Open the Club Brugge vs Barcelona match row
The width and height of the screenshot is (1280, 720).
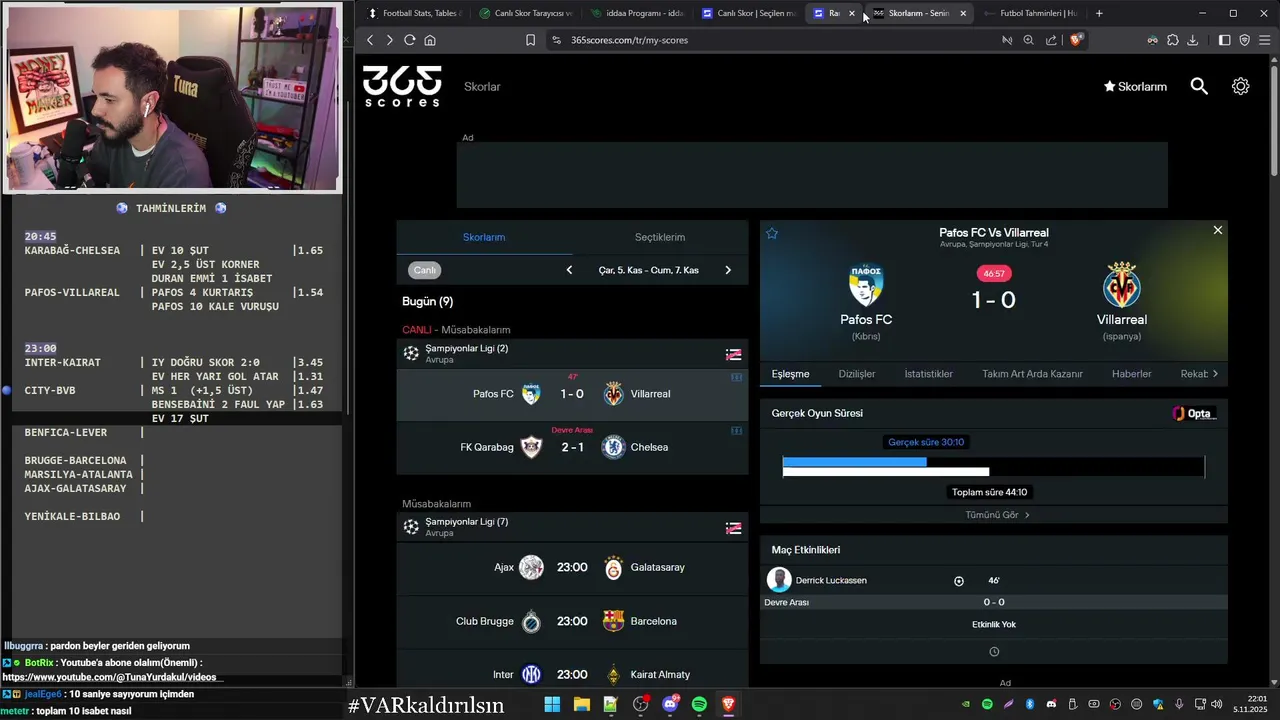[572, 621]
